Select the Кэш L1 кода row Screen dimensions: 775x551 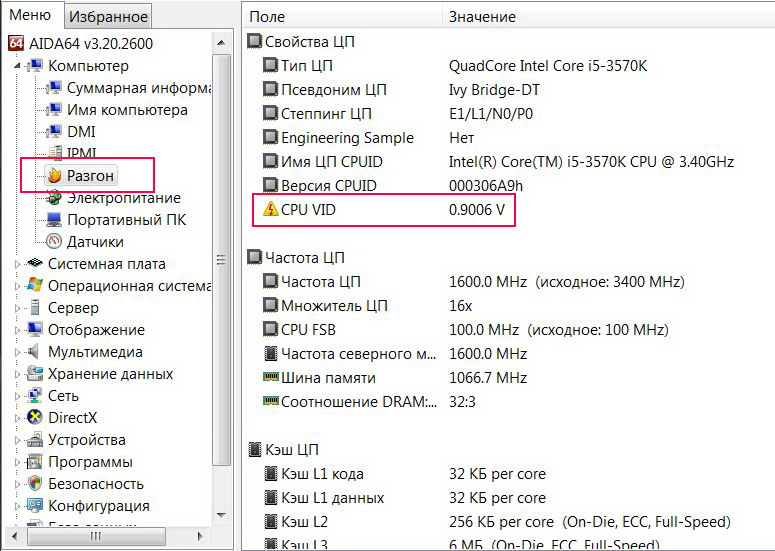(x=509, y=473)
